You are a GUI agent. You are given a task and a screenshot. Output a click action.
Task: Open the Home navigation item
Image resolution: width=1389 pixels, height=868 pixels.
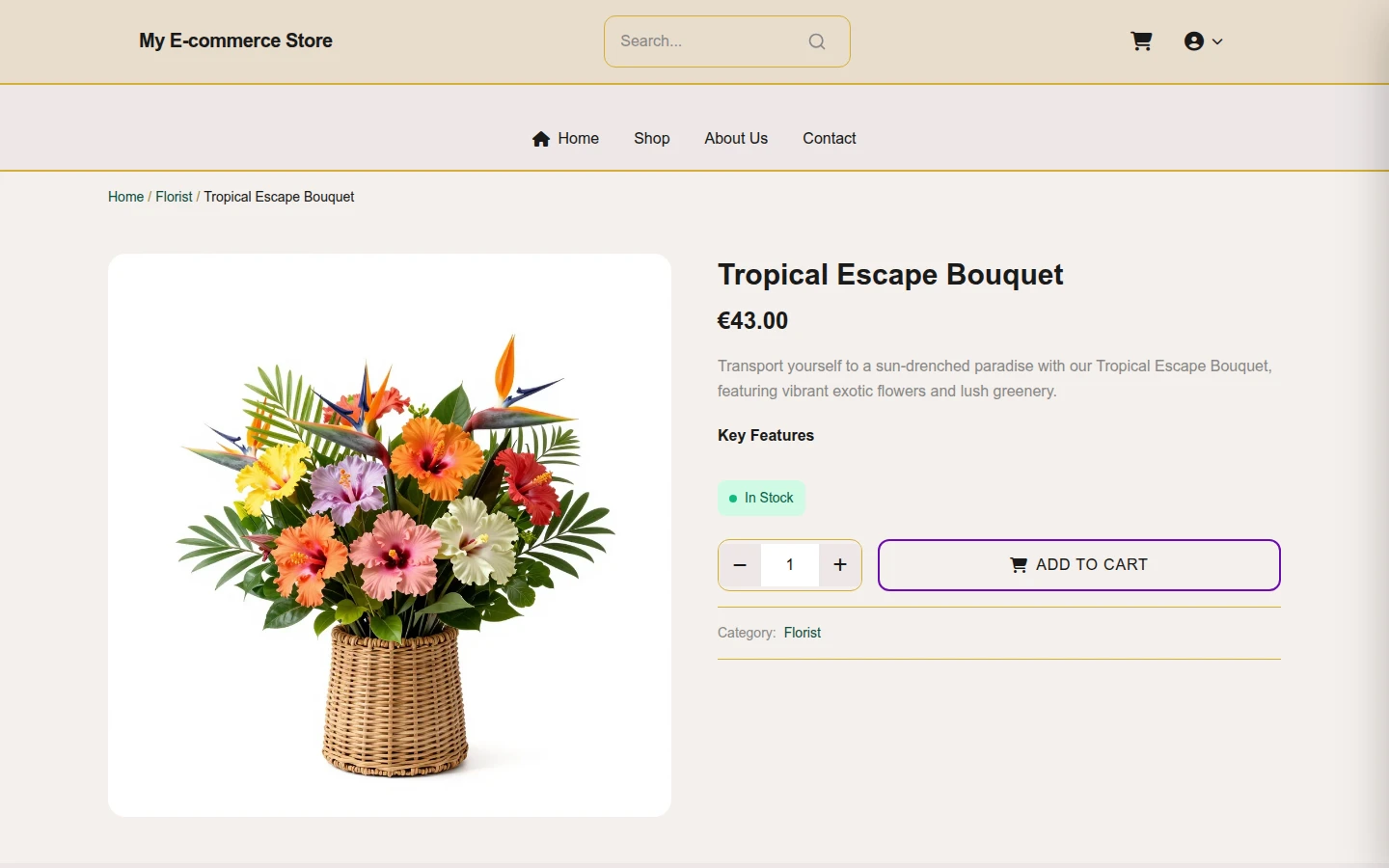coord(565,139)
